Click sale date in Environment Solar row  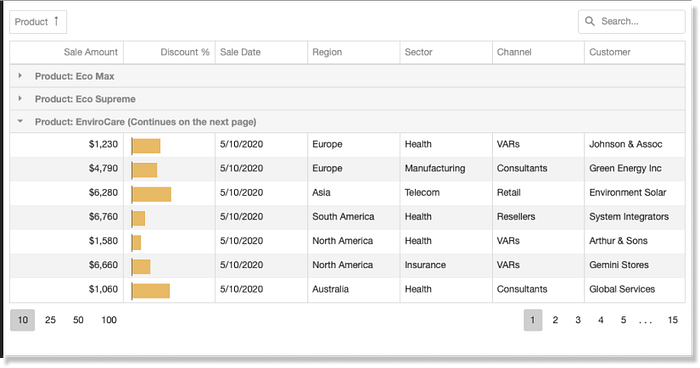tap(261, 192)
